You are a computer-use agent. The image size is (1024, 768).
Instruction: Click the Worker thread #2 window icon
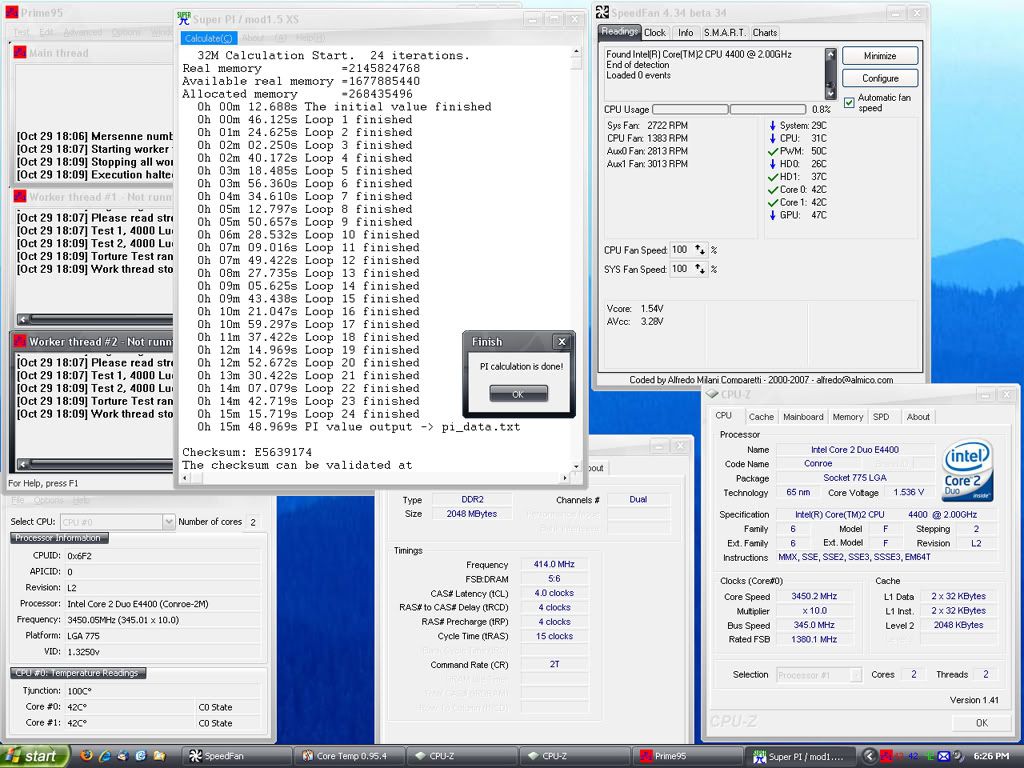(x=20, y=342)
